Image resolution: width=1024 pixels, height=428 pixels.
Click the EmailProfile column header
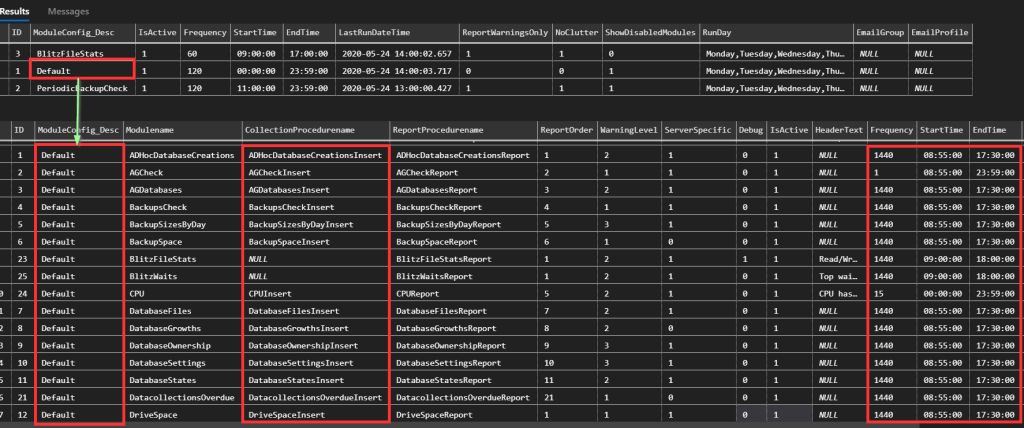[x=941, y=32]
